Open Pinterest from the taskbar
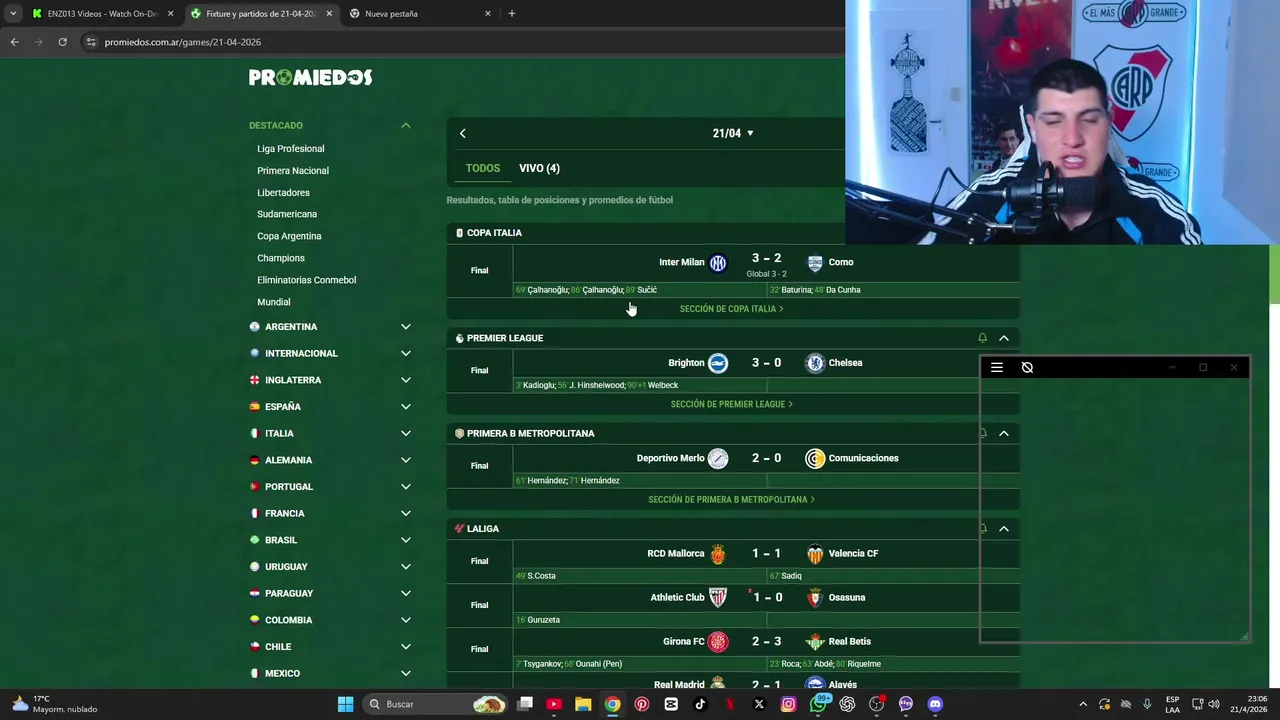This screenshot has height=720, width=1280. pos(642,704)
